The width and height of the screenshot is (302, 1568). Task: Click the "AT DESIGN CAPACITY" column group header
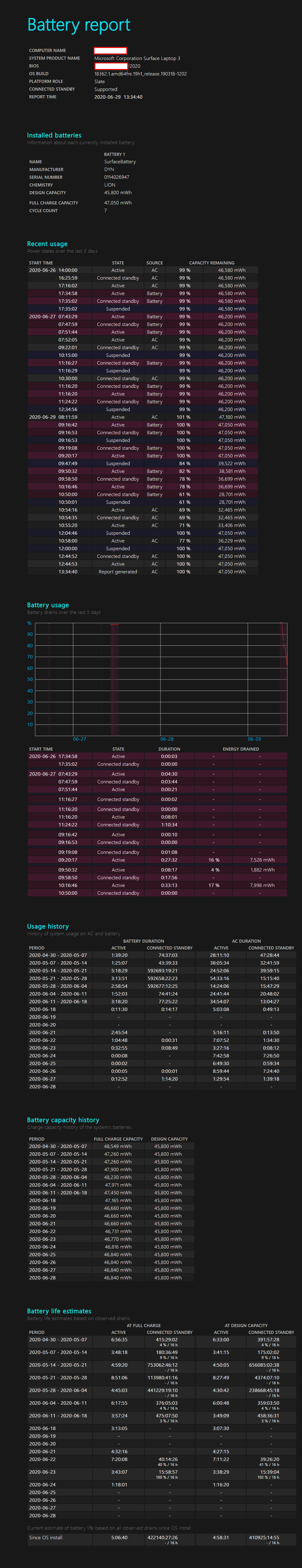tap(246, 1326)
